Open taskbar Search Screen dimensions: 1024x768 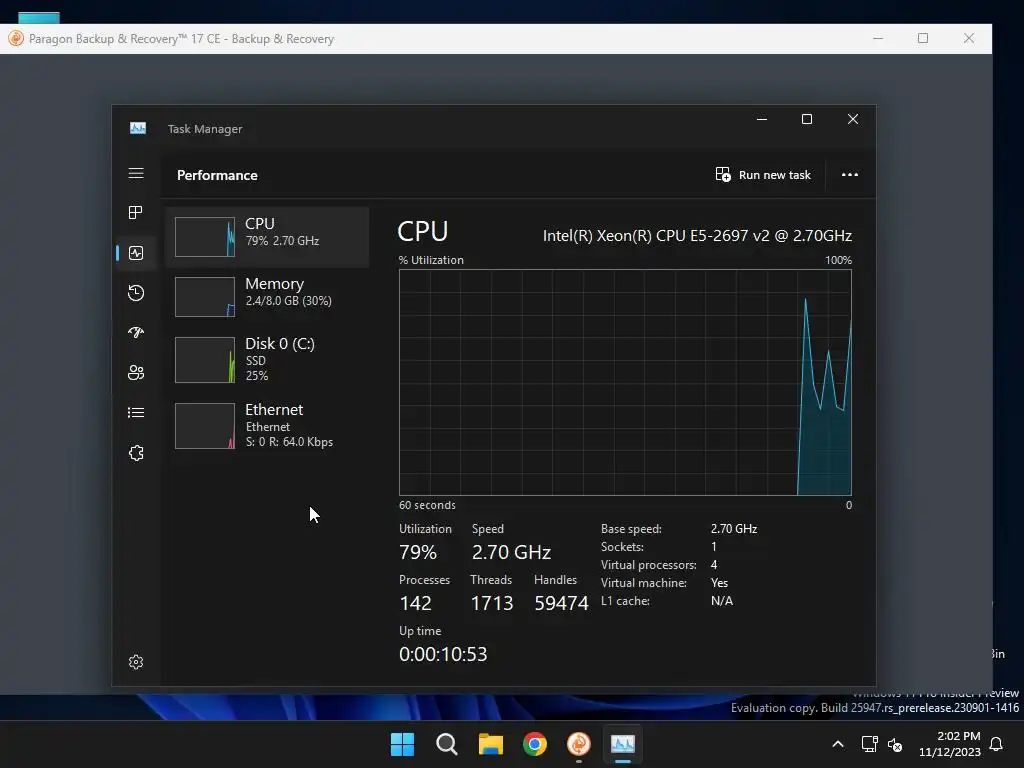coord(447,744)
